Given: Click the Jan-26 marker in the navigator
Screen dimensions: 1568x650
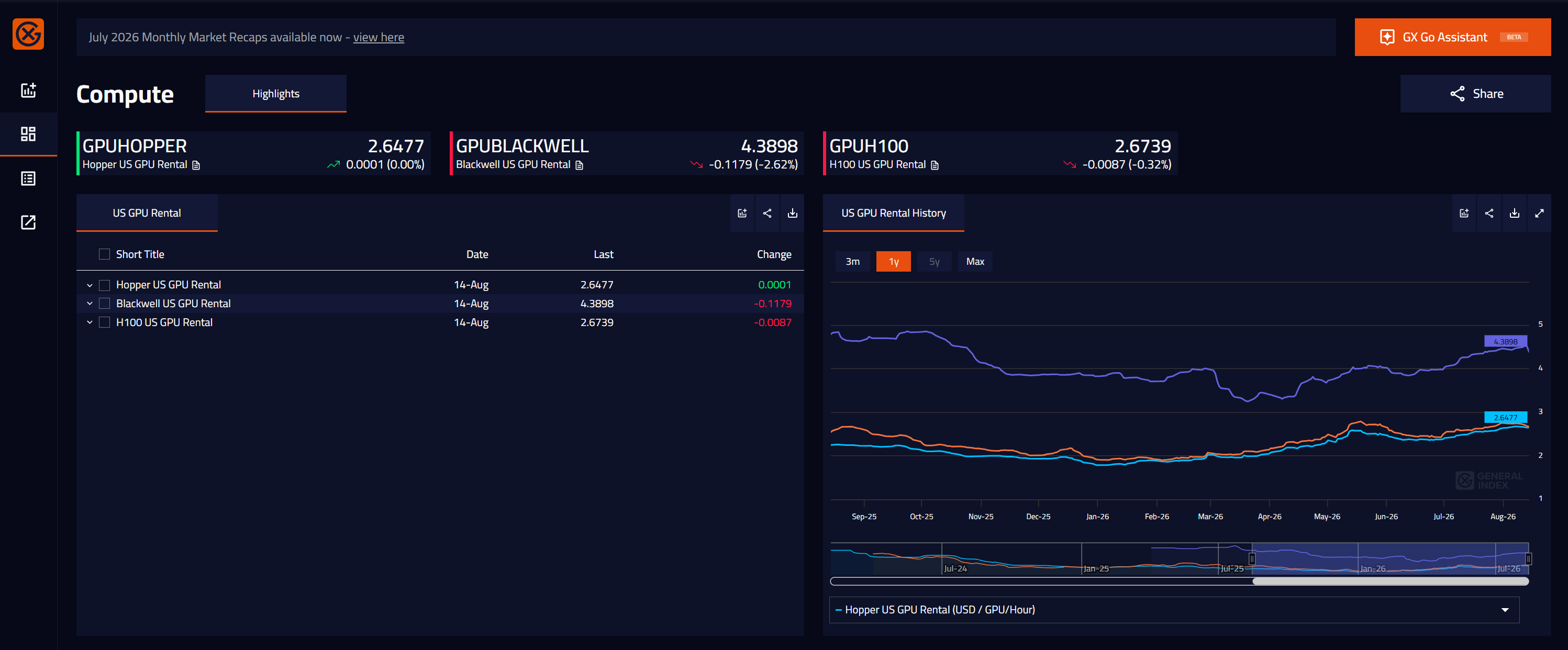Looking at the screenshot, I should click(1373, 568).
